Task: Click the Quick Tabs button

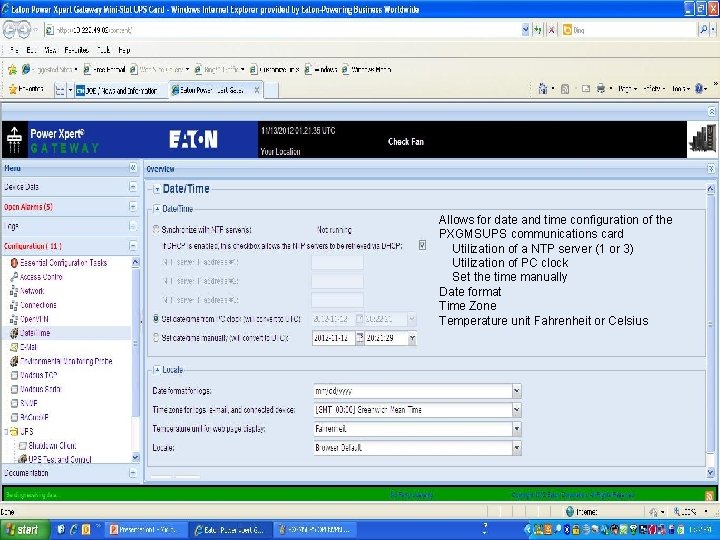Action: 60,90
